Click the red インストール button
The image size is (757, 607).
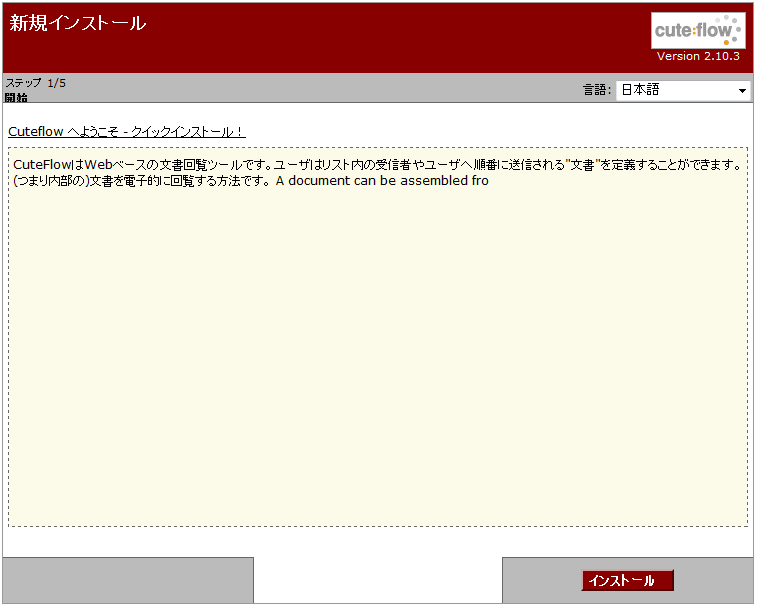[x=627, y=580]
